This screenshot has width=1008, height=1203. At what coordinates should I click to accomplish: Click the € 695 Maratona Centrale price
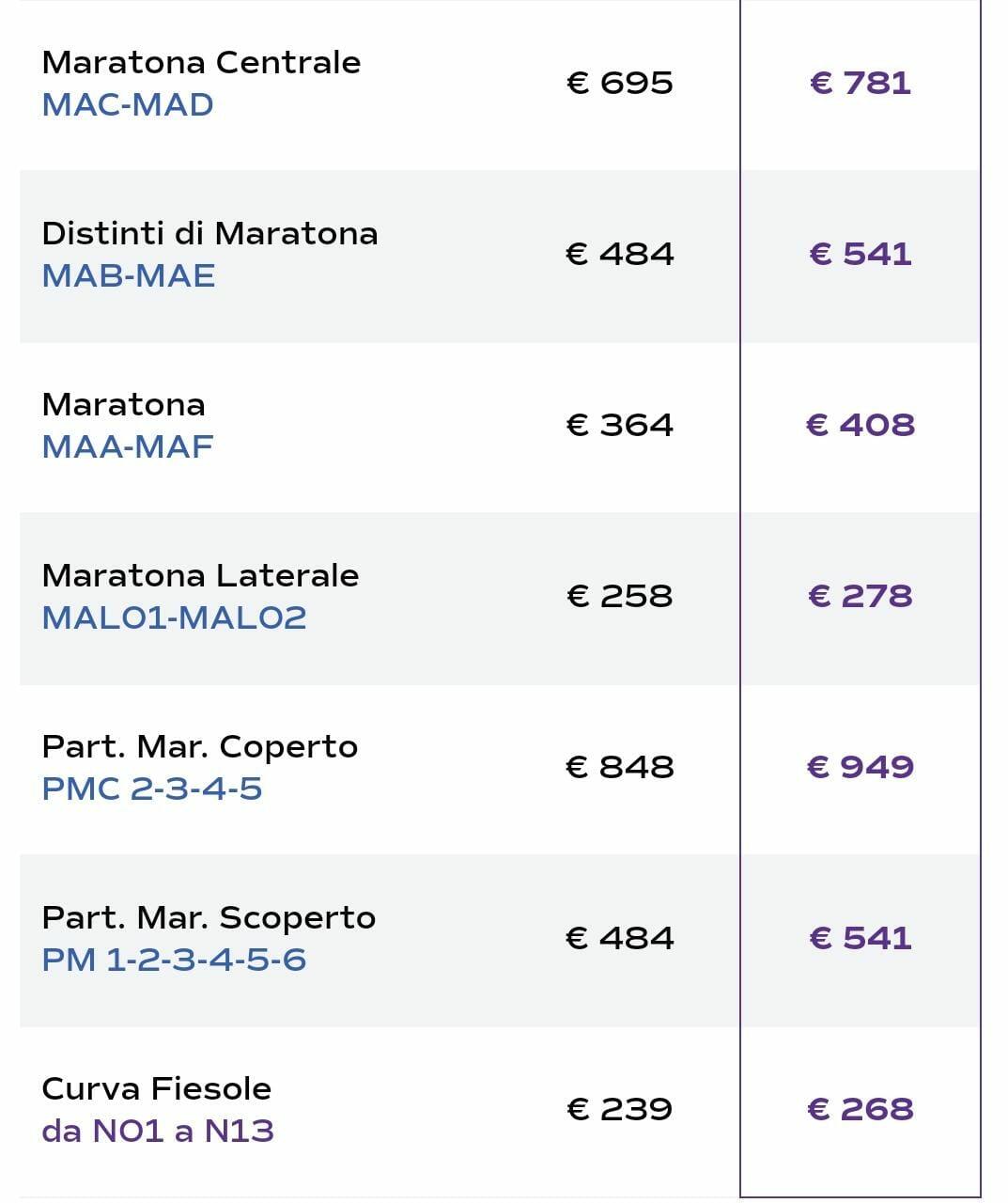pyautogui.click(x=620, y=83)
